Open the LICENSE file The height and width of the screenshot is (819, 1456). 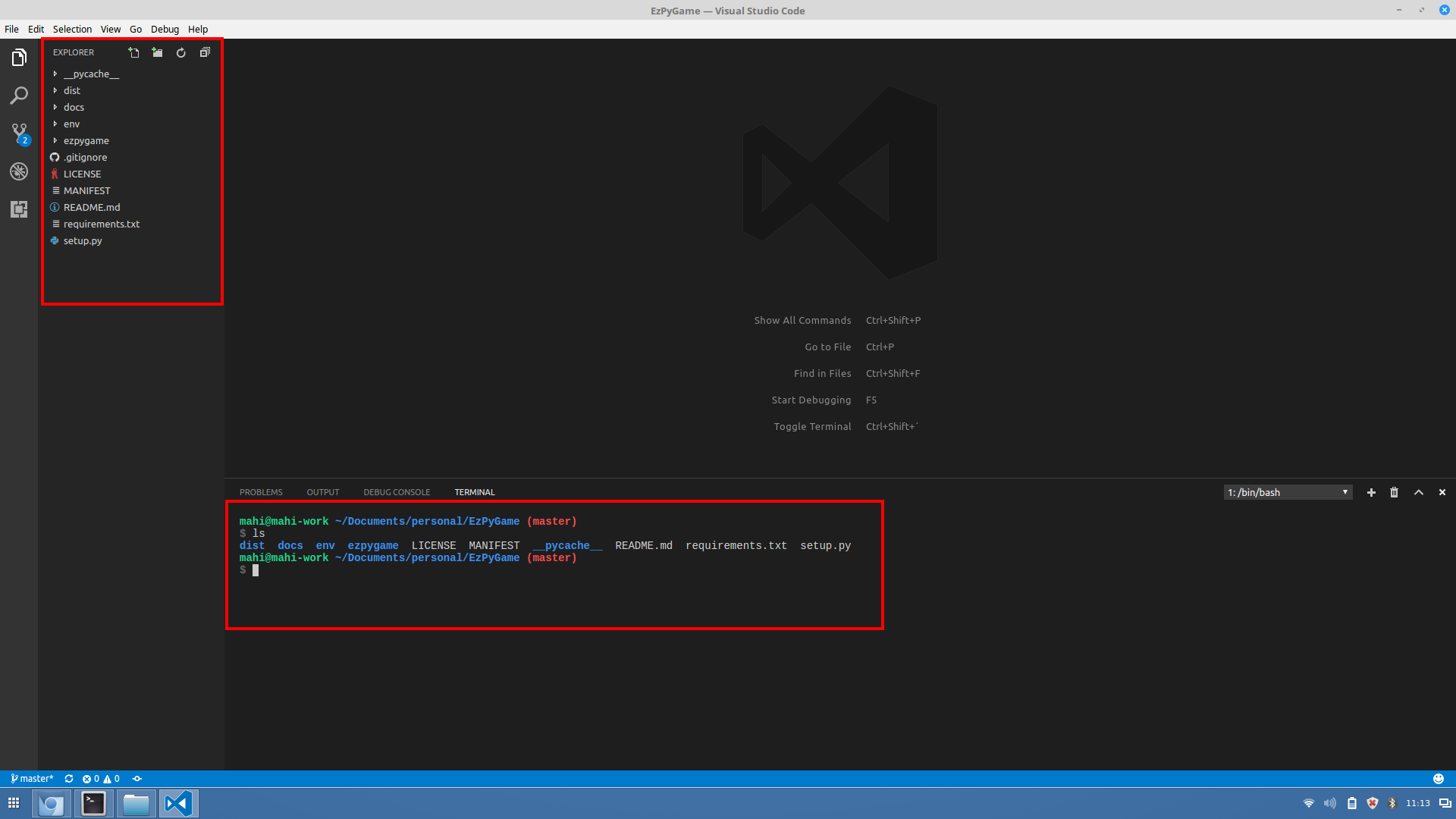click(x=131, y=174)
